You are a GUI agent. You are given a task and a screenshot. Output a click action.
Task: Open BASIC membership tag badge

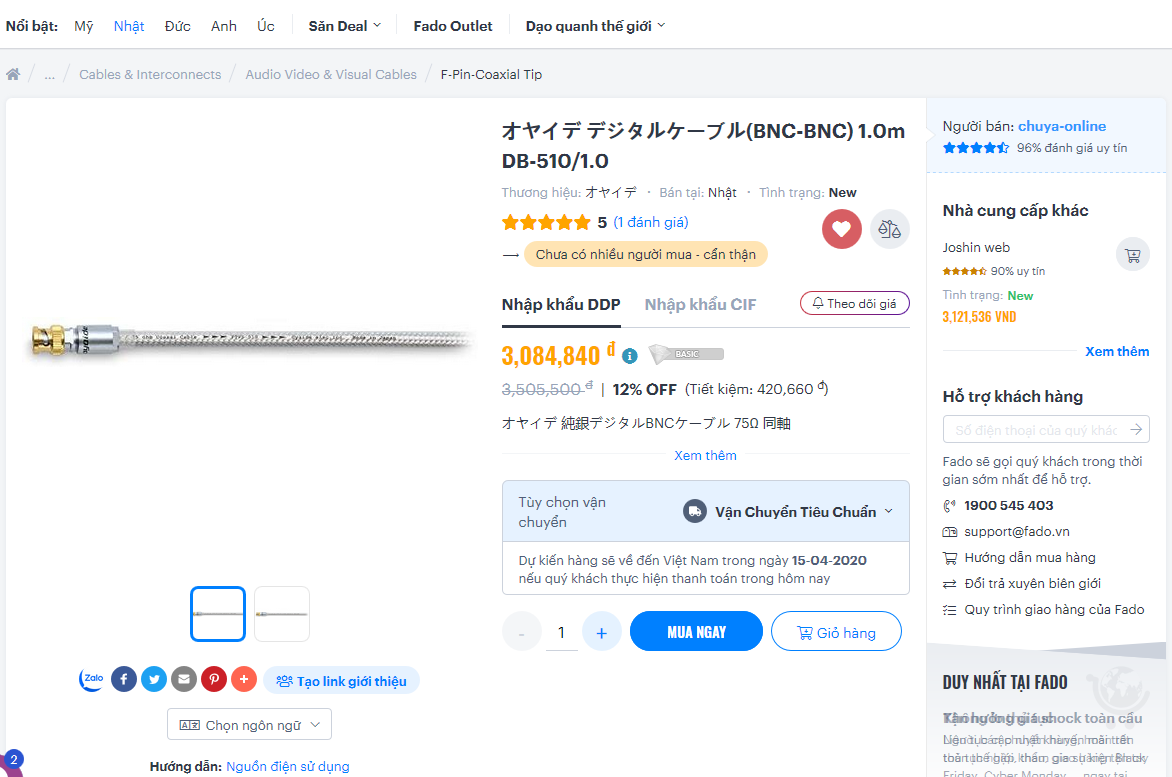pyautogui.click(x=686, y=354)
